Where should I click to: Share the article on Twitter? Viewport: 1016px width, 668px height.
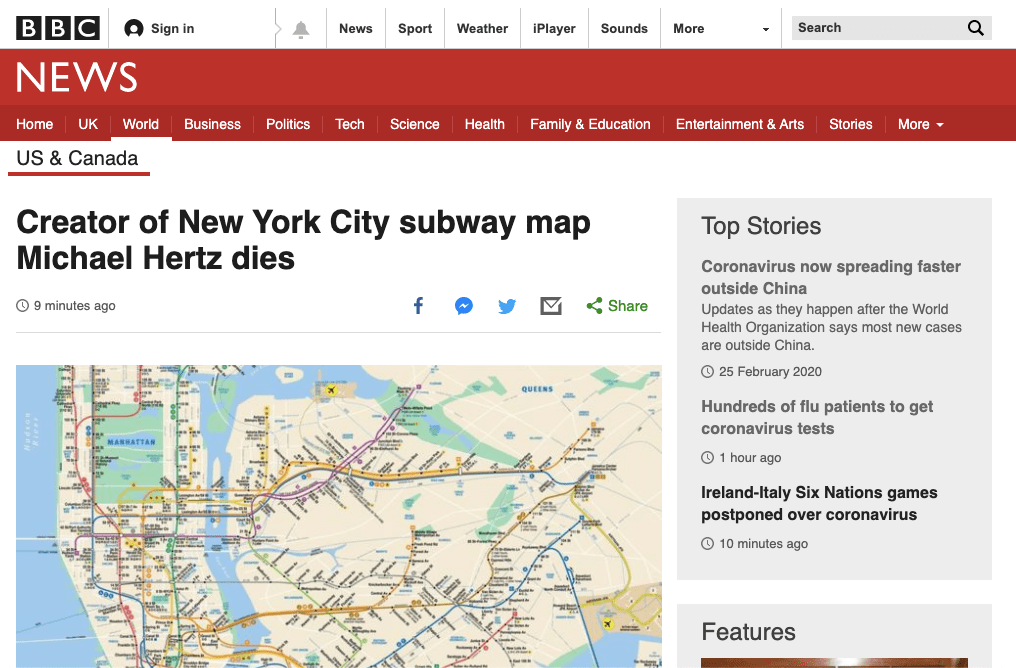pyautogui.click(x=507, y=305)
